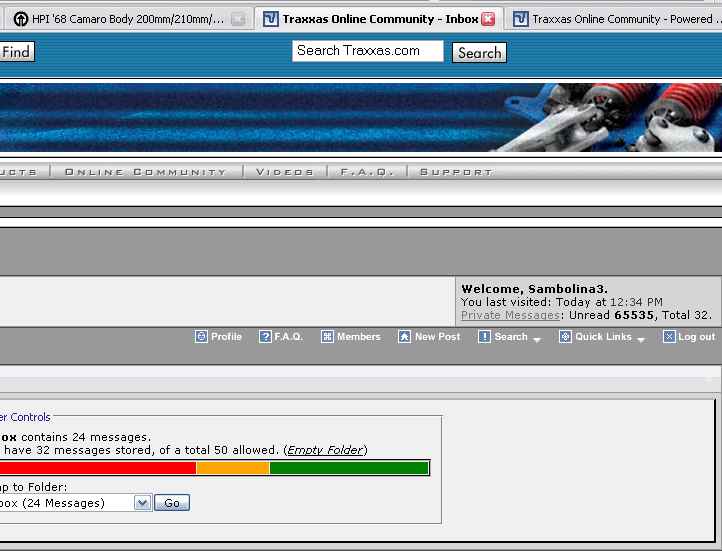Click Traxxas favicon on Inbox tab
The height and width of the screenshot is (551, 722).
click(x=270, y=19)
